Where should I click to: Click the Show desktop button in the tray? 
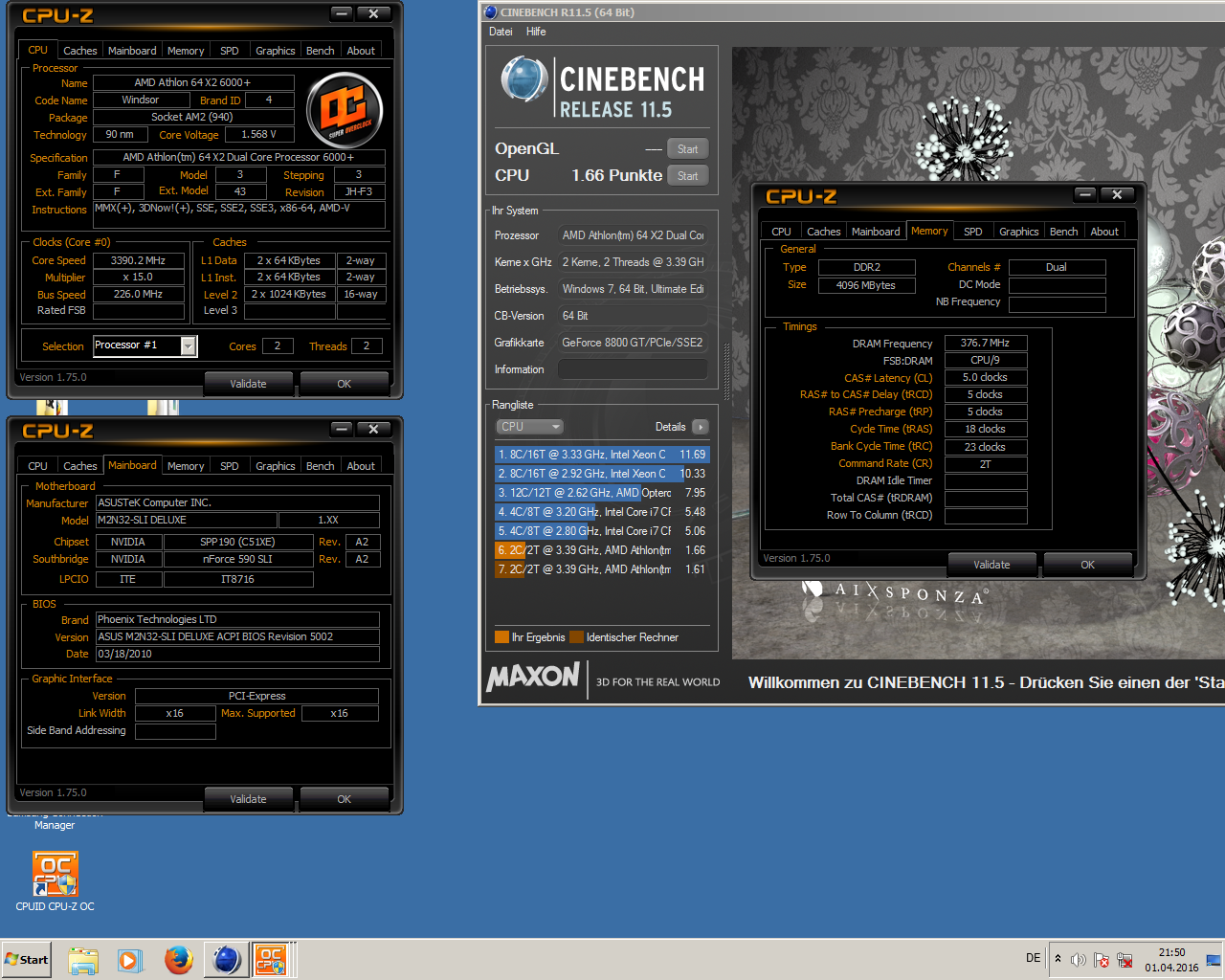point(1214,960)
